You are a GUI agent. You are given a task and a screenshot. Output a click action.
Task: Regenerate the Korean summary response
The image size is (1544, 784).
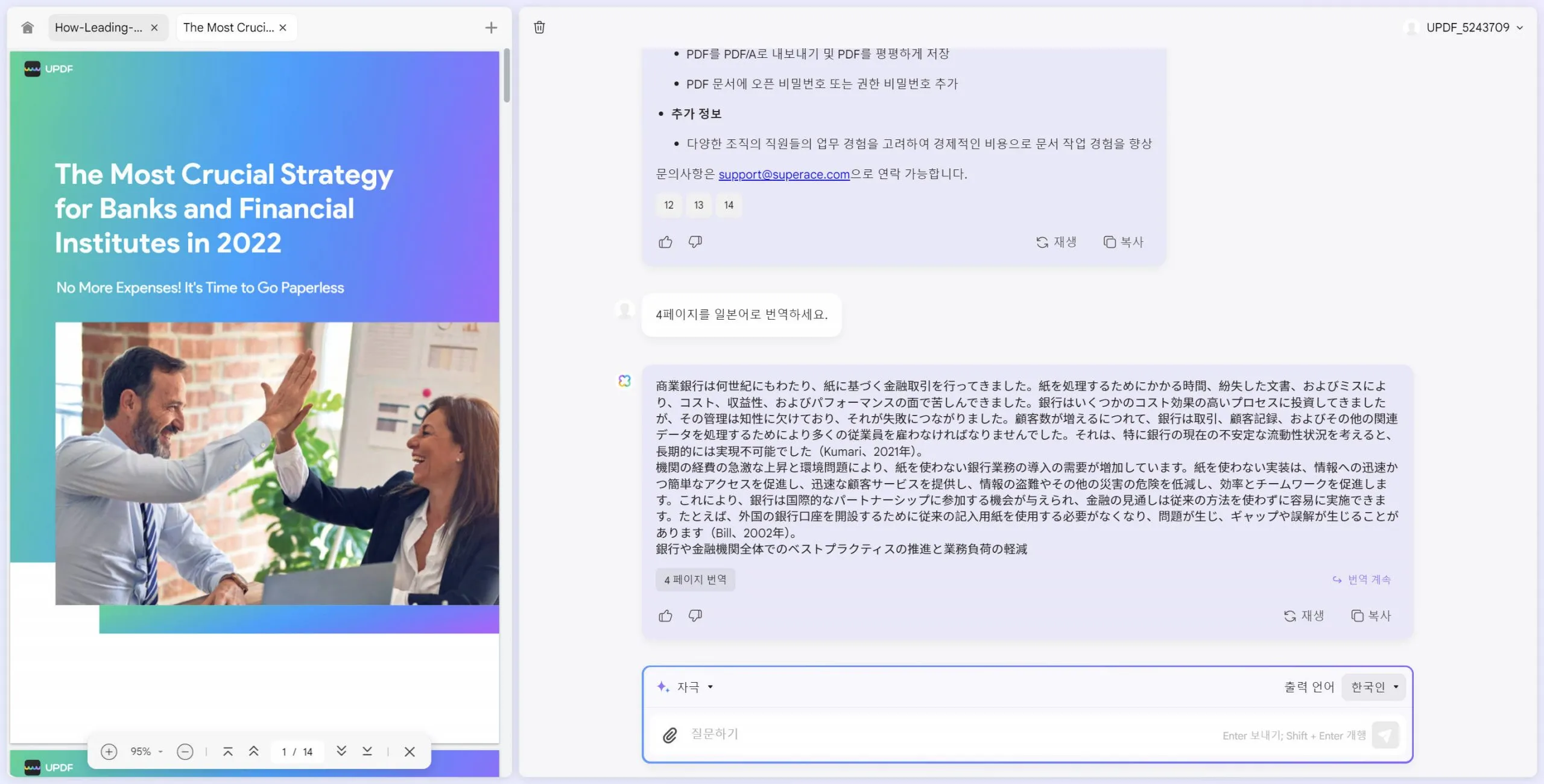[1056, 242]
